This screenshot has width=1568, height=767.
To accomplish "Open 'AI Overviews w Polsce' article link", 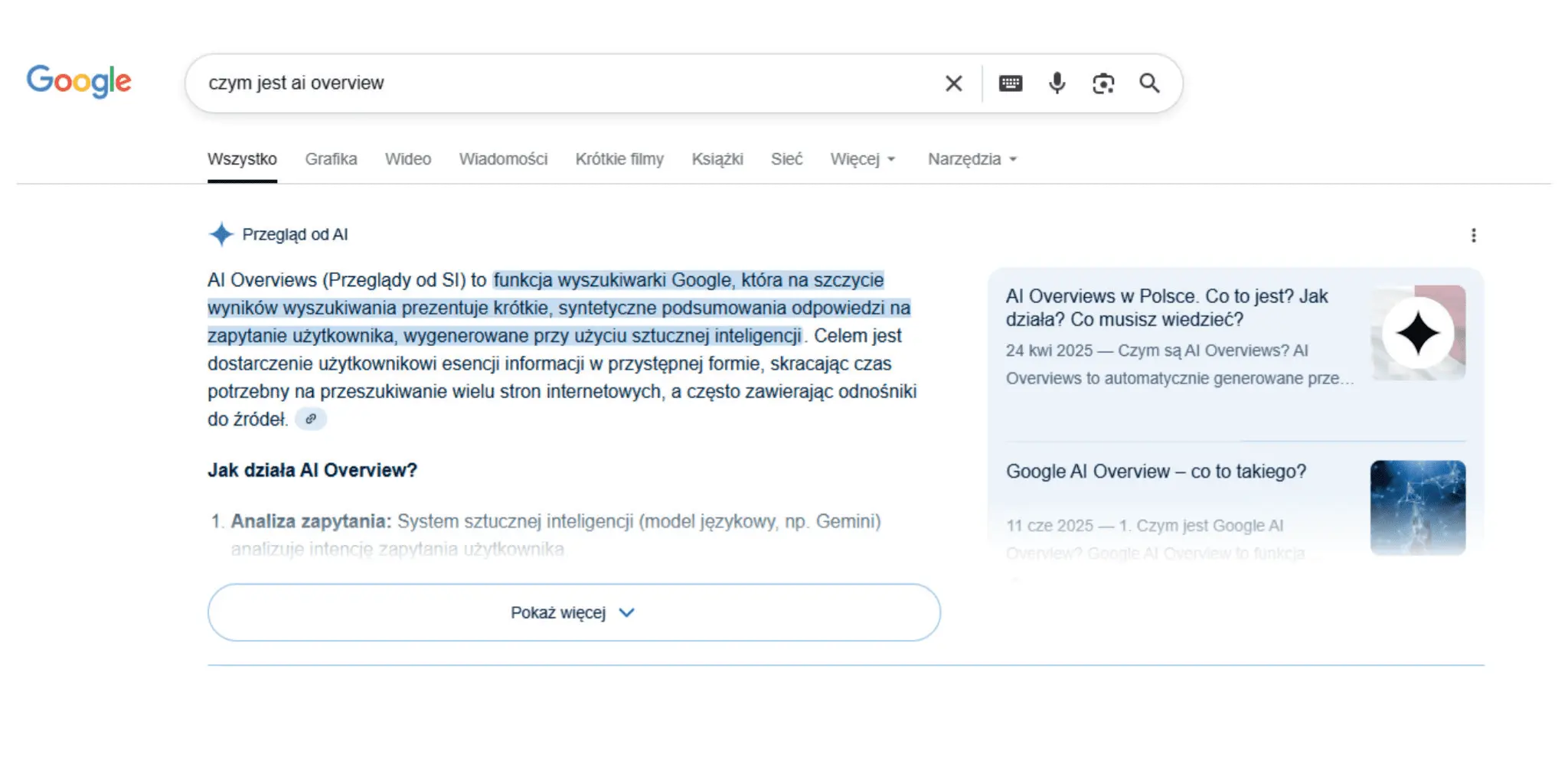I will tap(1166, 307).
